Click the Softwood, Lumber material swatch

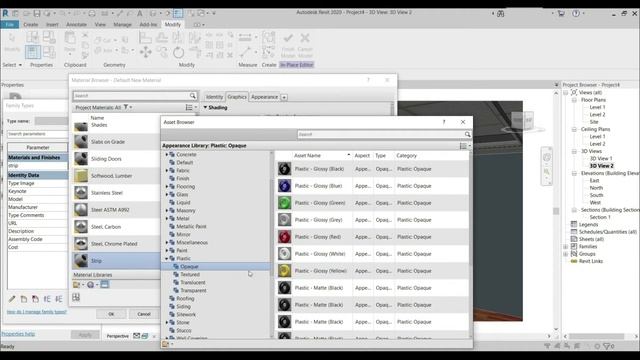[81, 176]
